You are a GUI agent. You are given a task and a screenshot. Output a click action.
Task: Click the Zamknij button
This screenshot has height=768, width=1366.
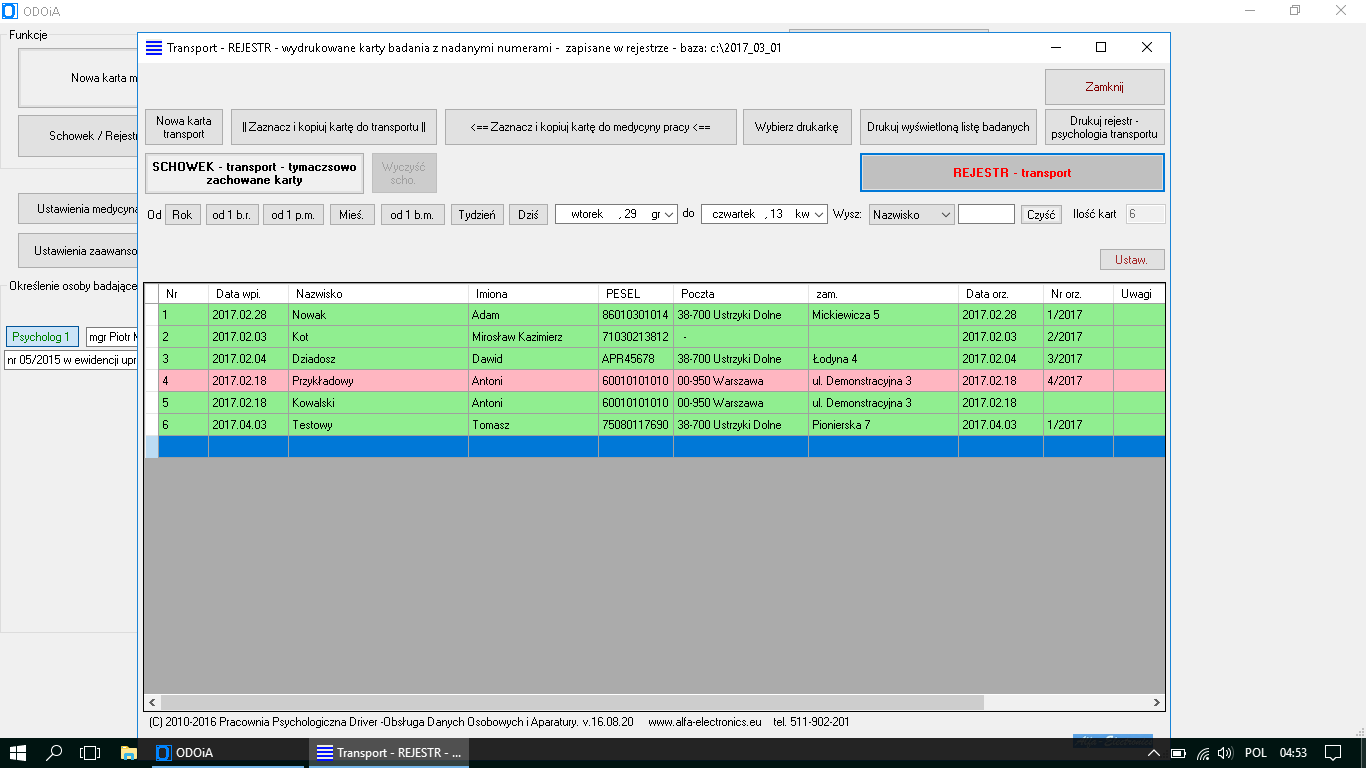1104,87
